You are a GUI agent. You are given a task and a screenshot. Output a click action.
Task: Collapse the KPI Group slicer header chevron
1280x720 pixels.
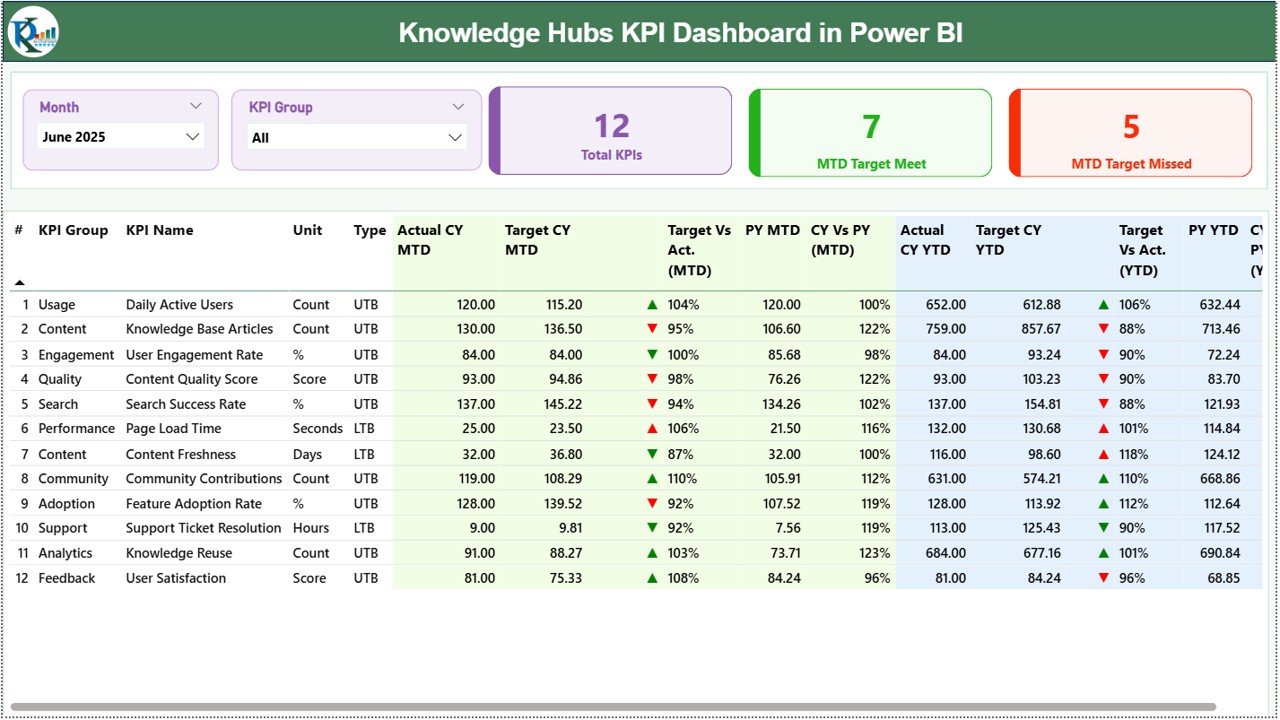(458, 106)
